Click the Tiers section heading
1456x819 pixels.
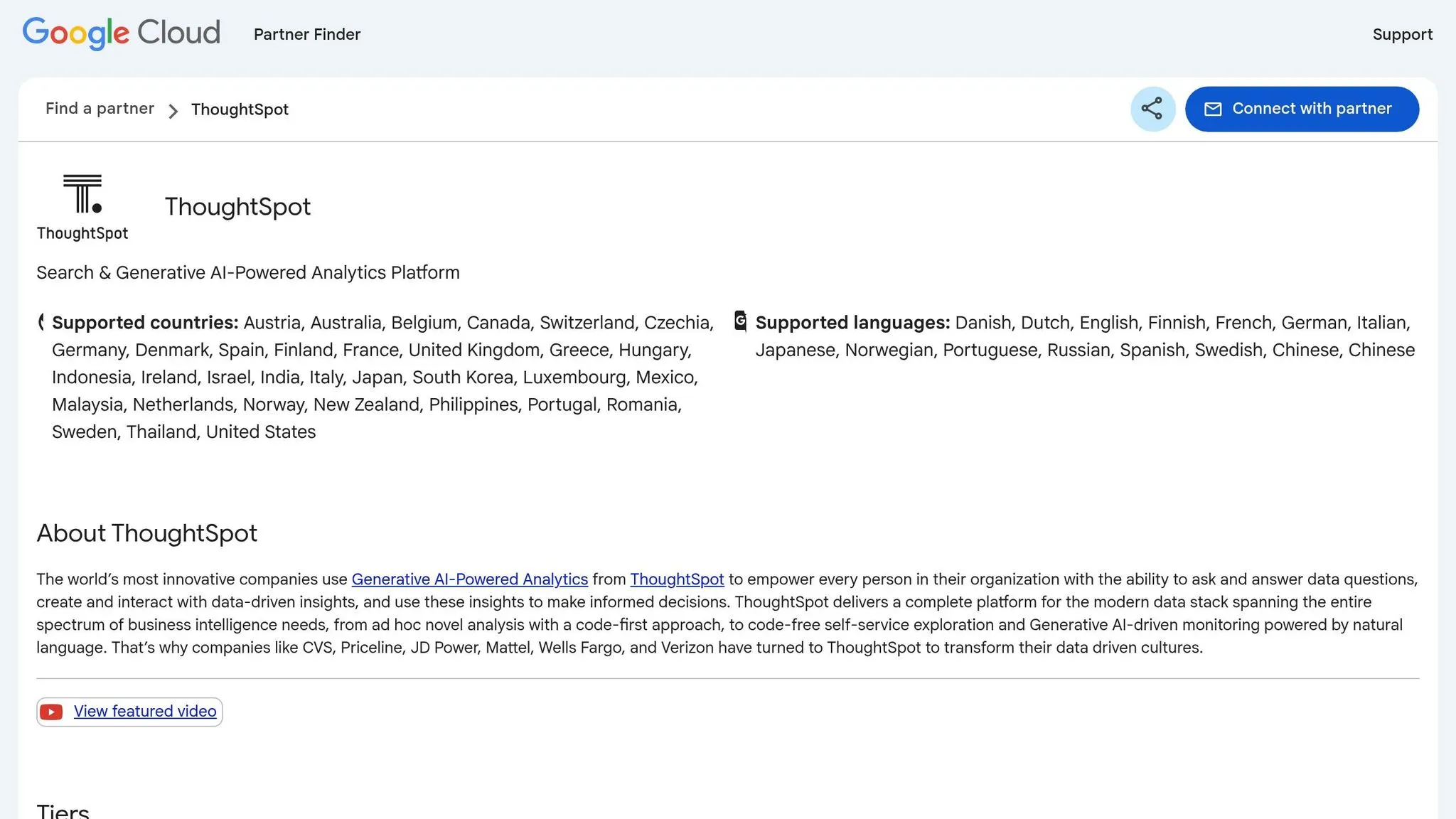(x=63, y=811)
